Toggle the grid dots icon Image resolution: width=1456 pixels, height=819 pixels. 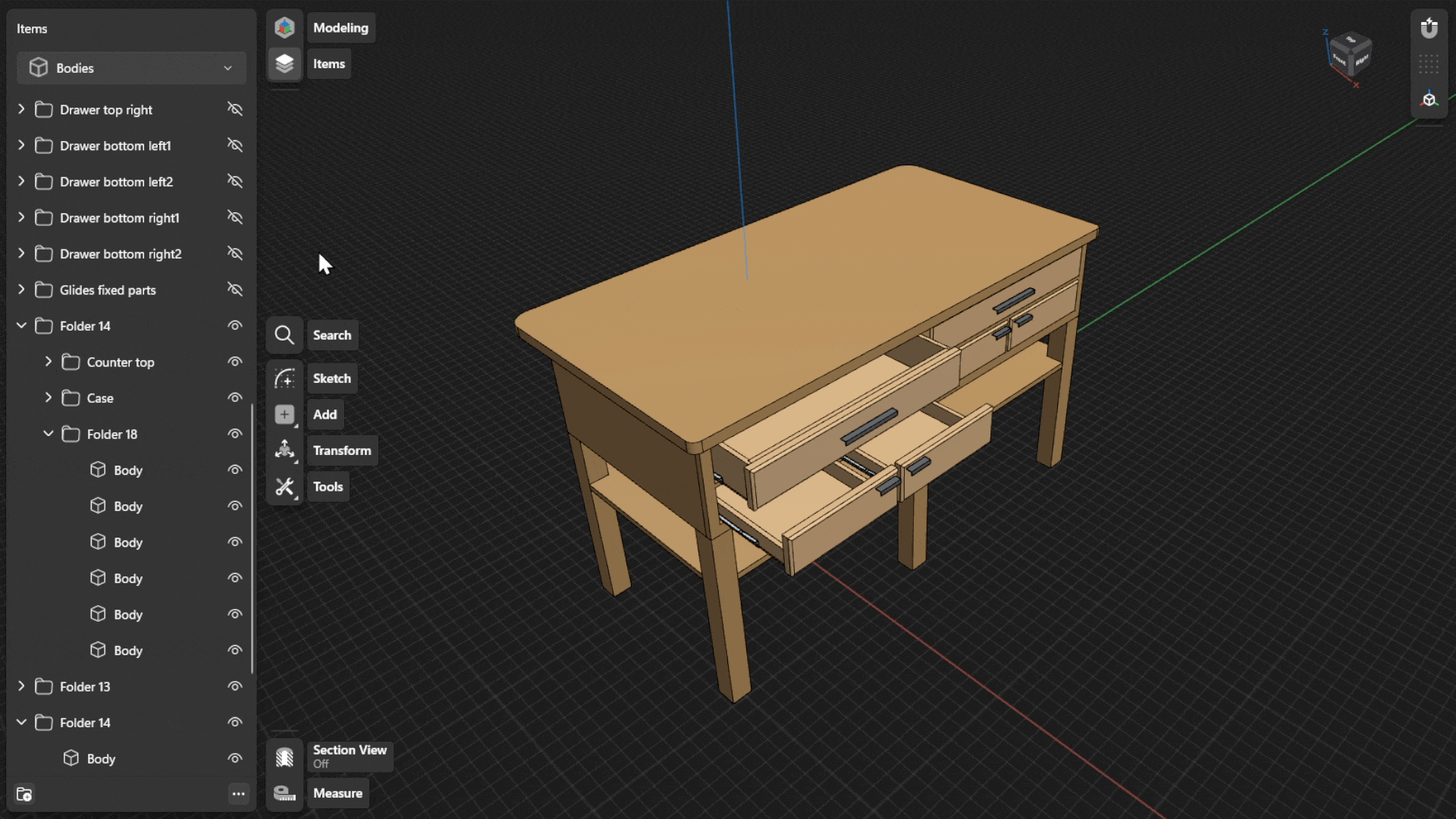click(x=1429, y=64)
